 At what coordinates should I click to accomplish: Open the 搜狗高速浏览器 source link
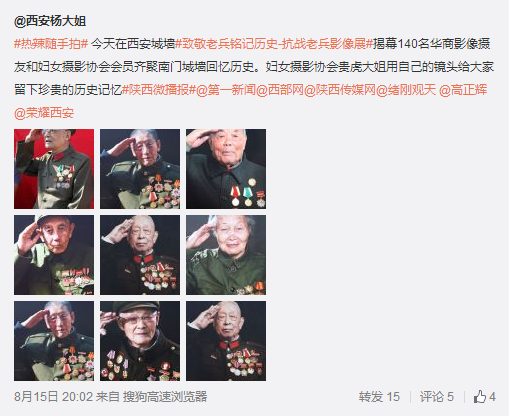(x=165, y=397)
